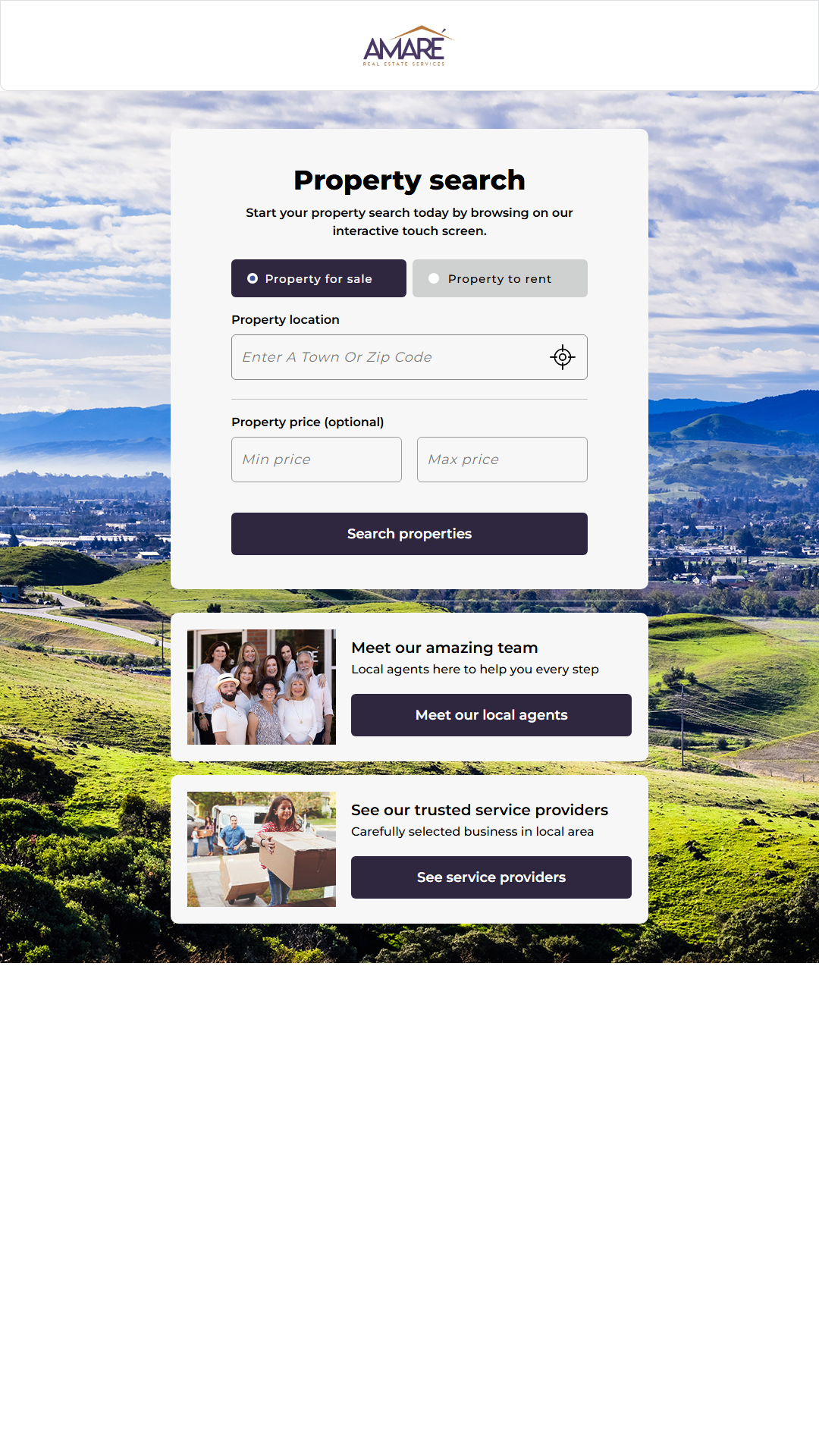Click 'Local agents here to help' text
The image size is (819, 1456).
475,670
